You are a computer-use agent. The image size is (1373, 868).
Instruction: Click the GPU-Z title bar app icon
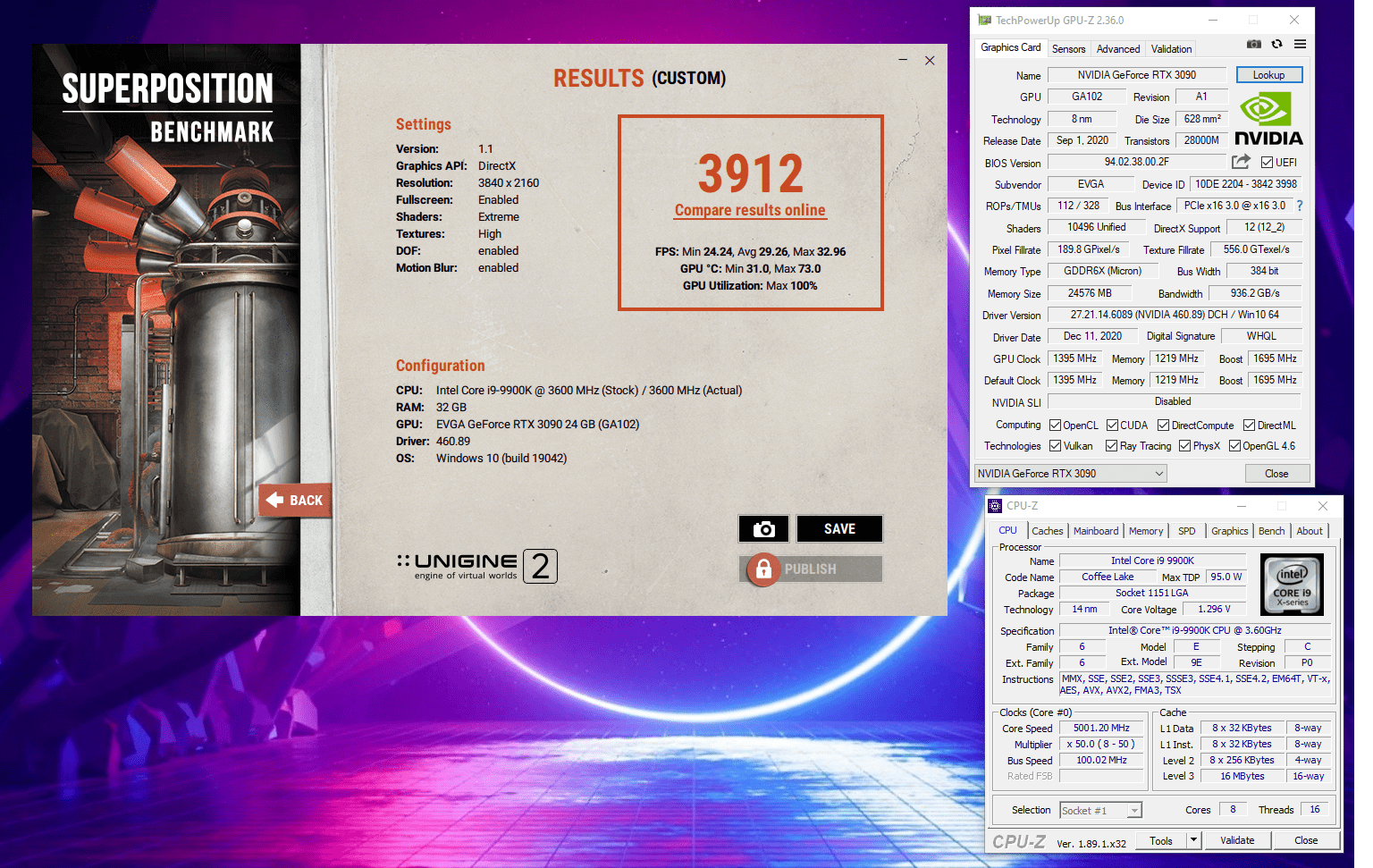pyautogui.click(x=984, y=20)
